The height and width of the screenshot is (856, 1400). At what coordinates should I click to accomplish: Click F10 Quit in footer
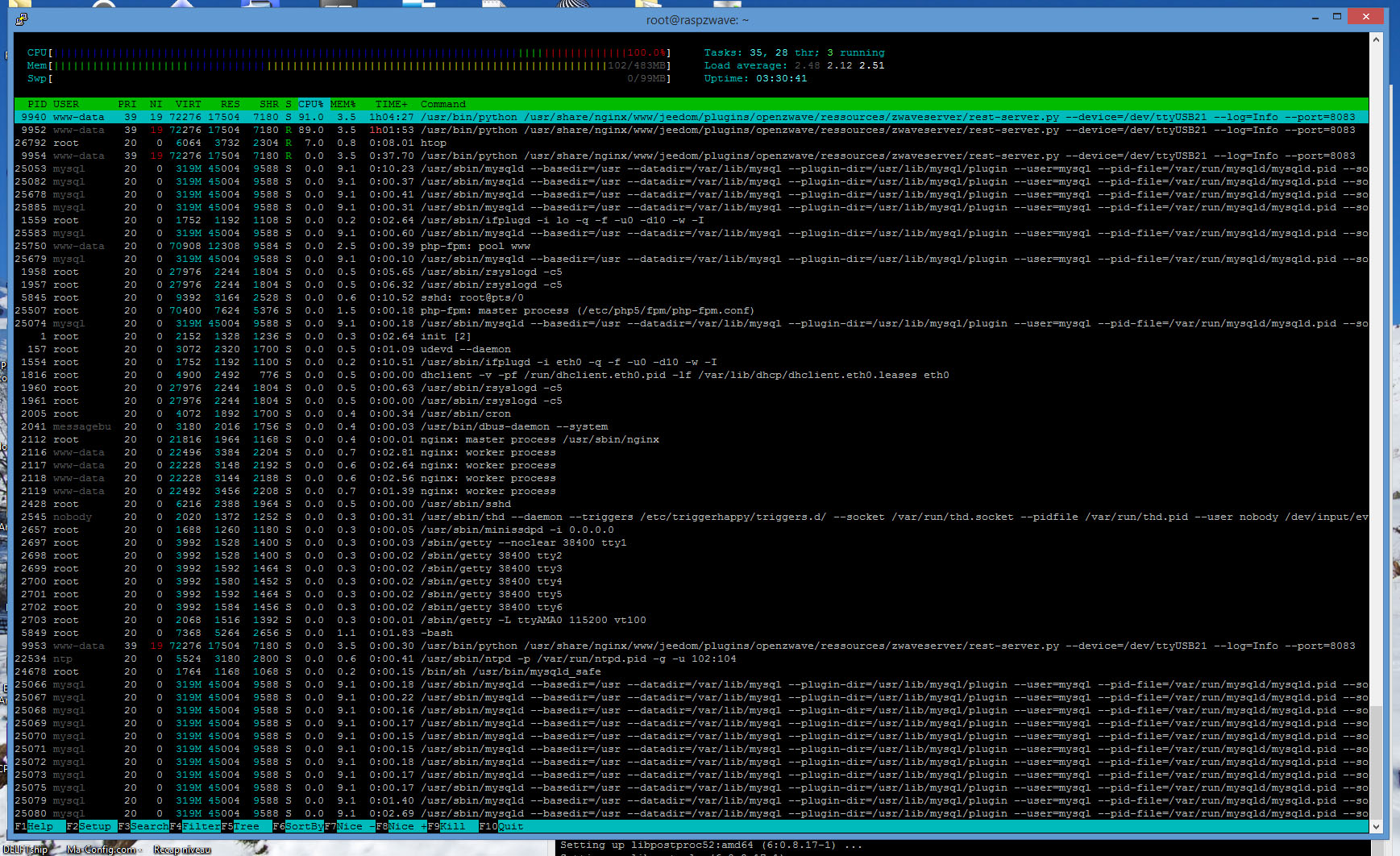(501, 826)
